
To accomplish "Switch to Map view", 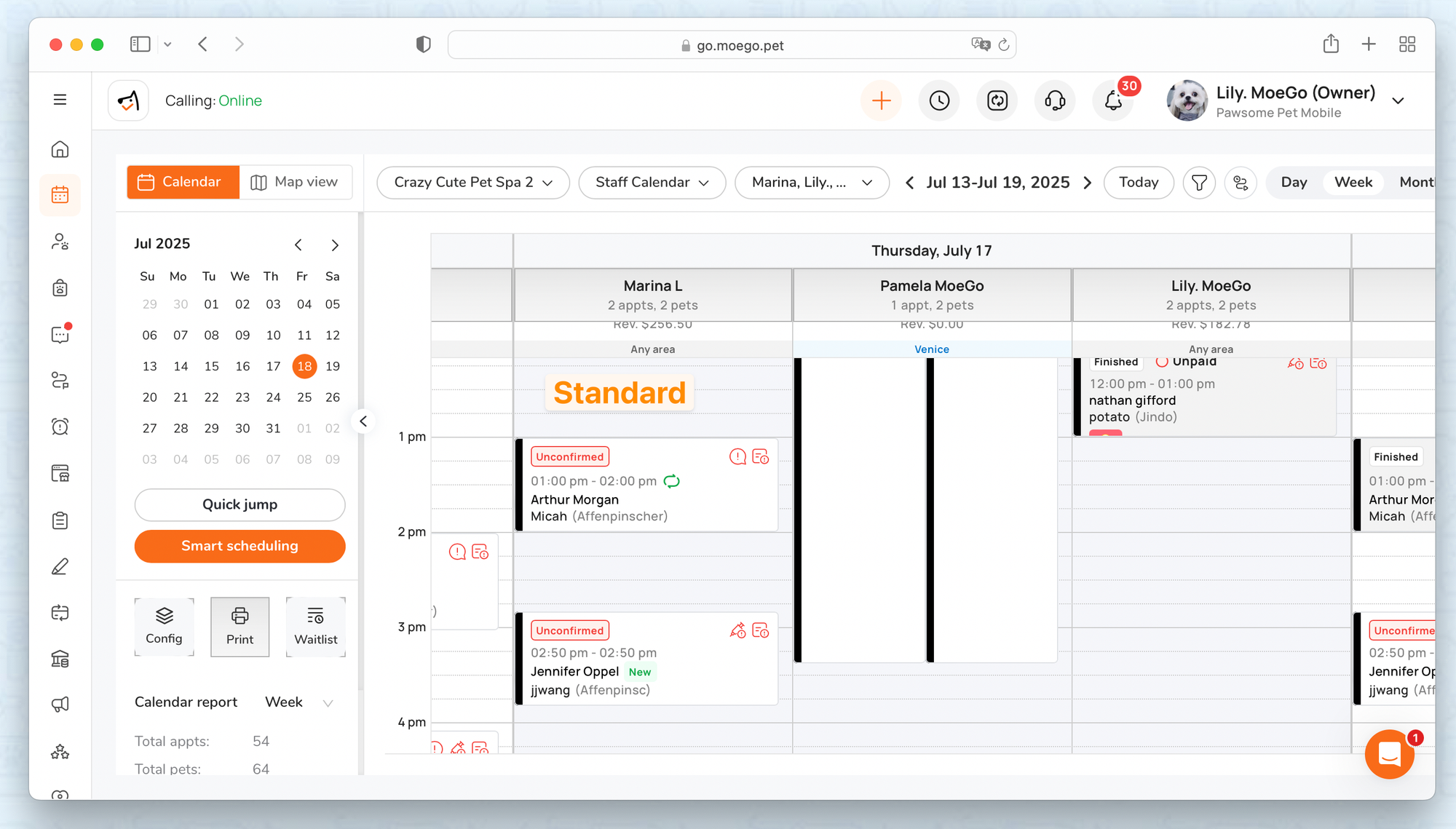I will pyautogui.click(x=295, y=182).
